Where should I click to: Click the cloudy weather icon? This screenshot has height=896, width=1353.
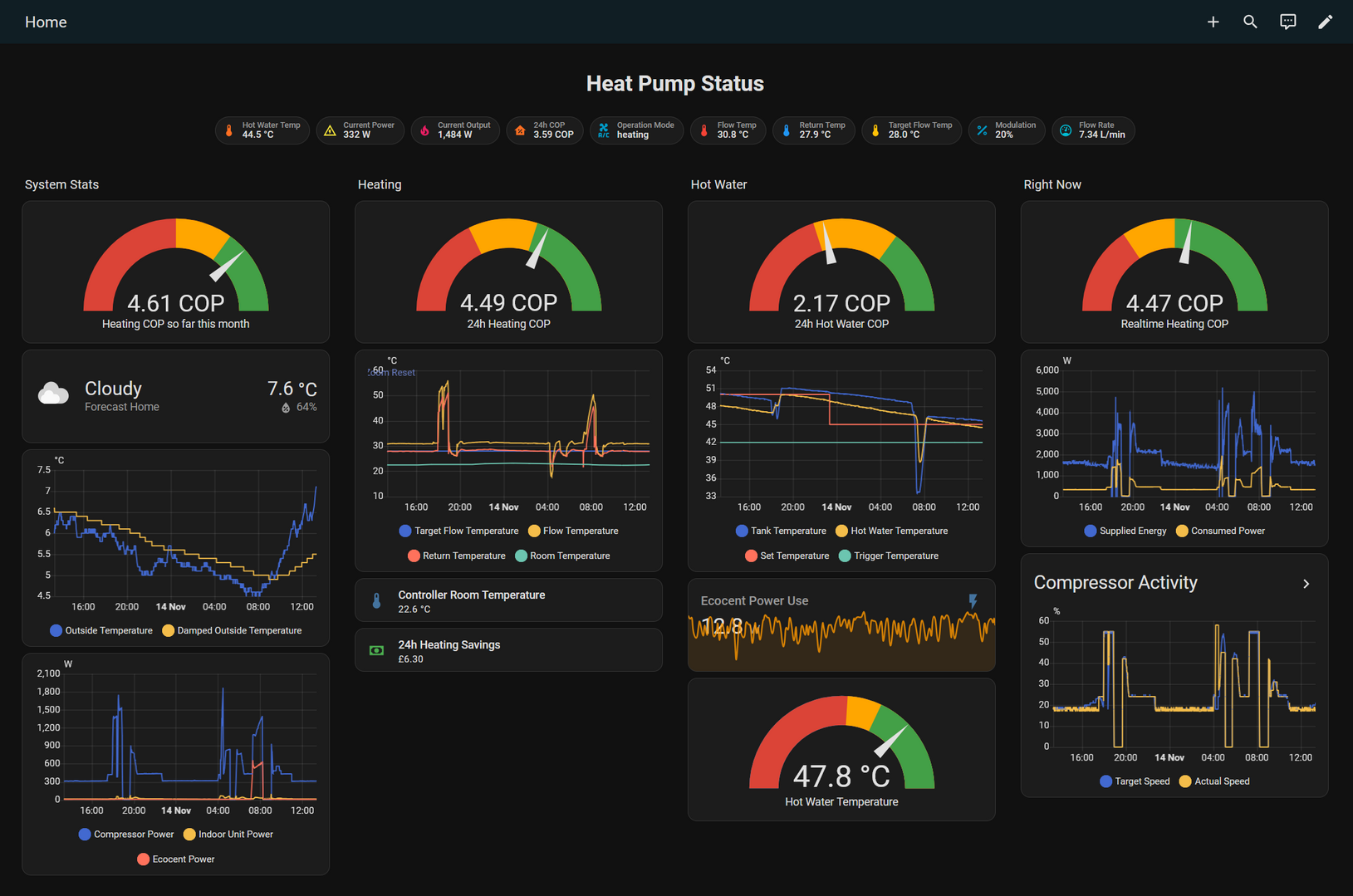click(x=54, y=394)
